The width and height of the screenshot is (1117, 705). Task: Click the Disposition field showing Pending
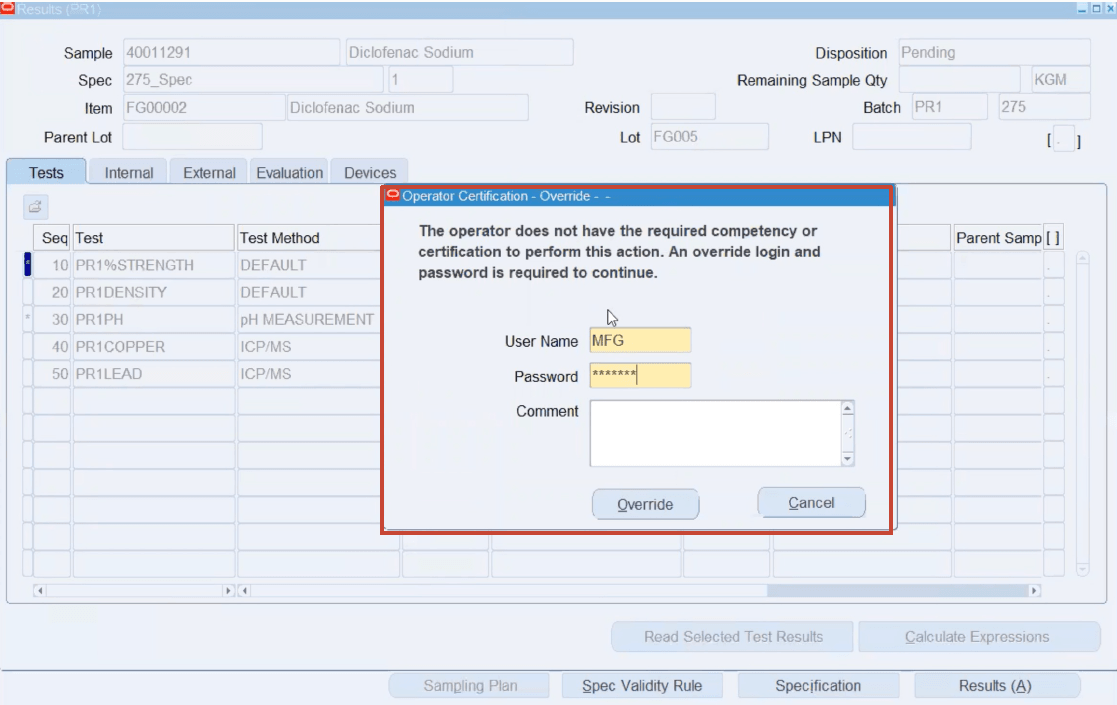(x=994, y=53)
